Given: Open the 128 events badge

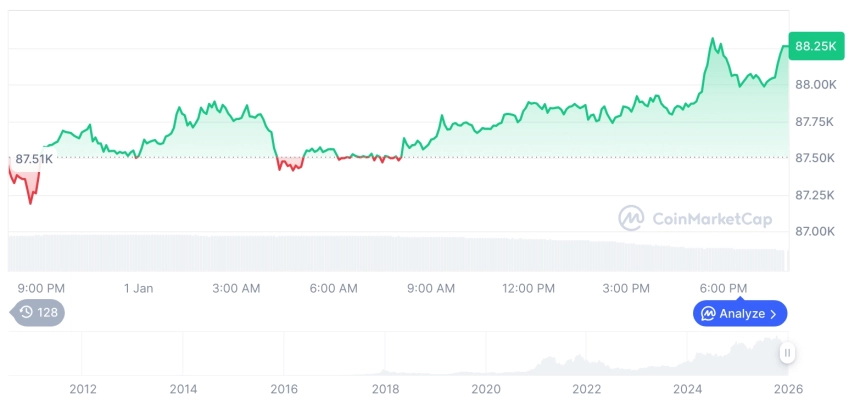Looking at the screenshot, I should [x=38, y=312].
